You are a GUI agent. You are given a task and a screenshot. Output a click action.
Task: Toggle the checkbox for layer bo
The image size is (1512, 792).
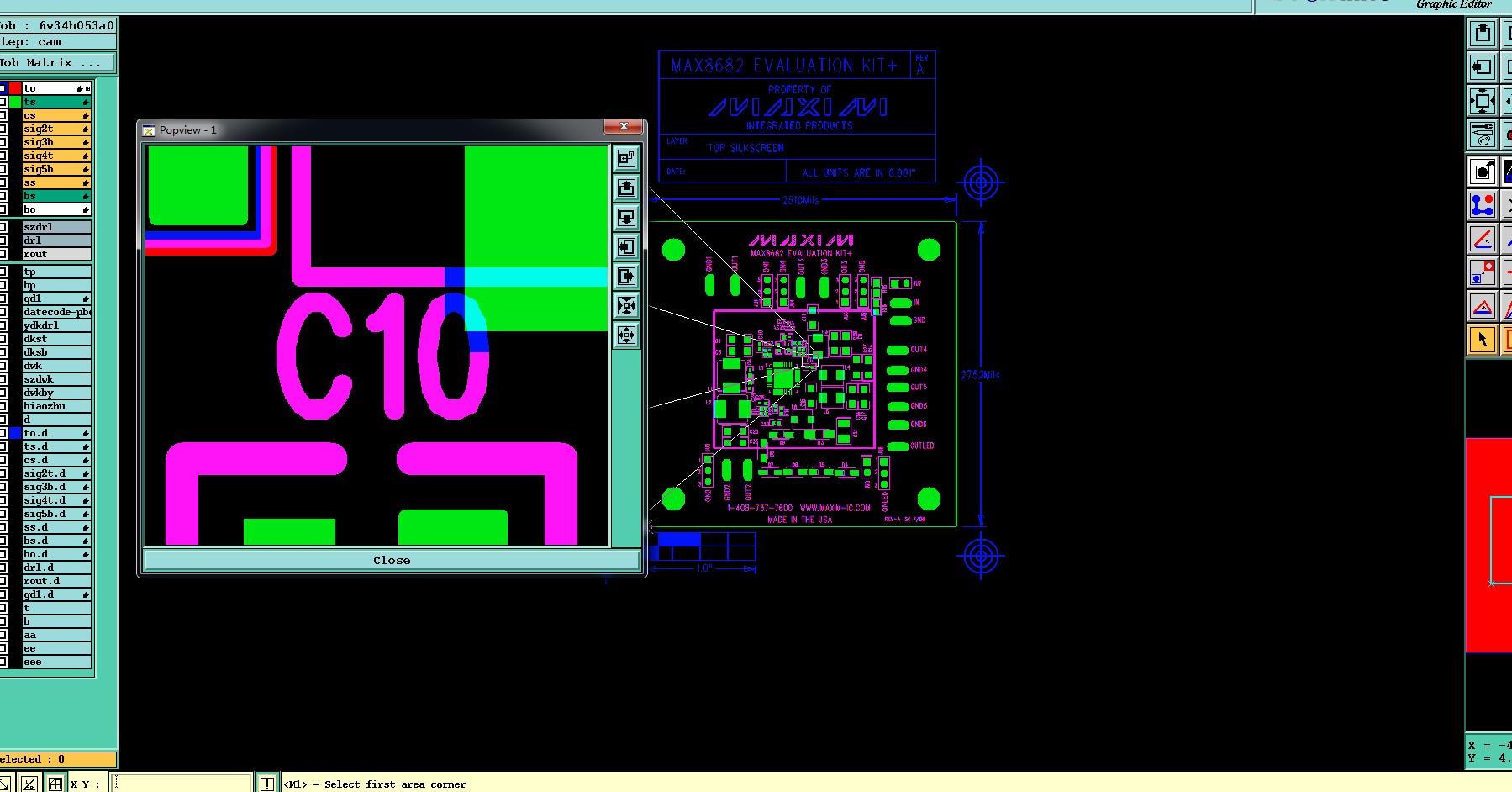(3, 209)
